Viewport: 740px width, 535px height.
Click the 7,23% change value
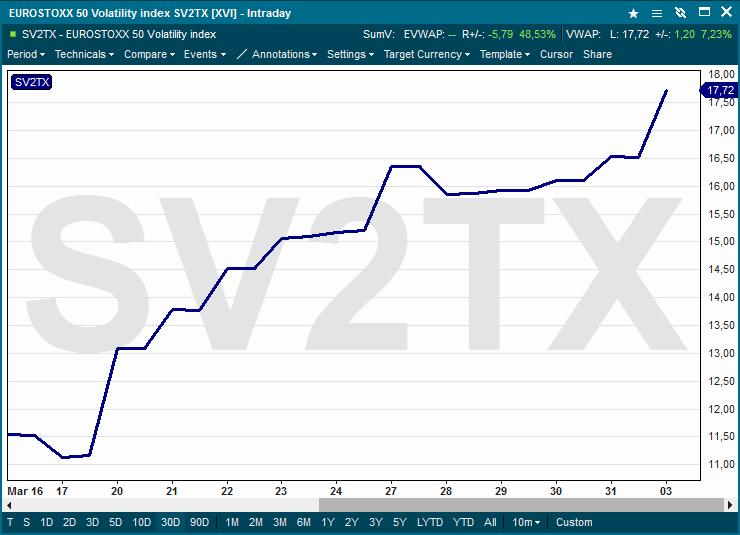716,34
